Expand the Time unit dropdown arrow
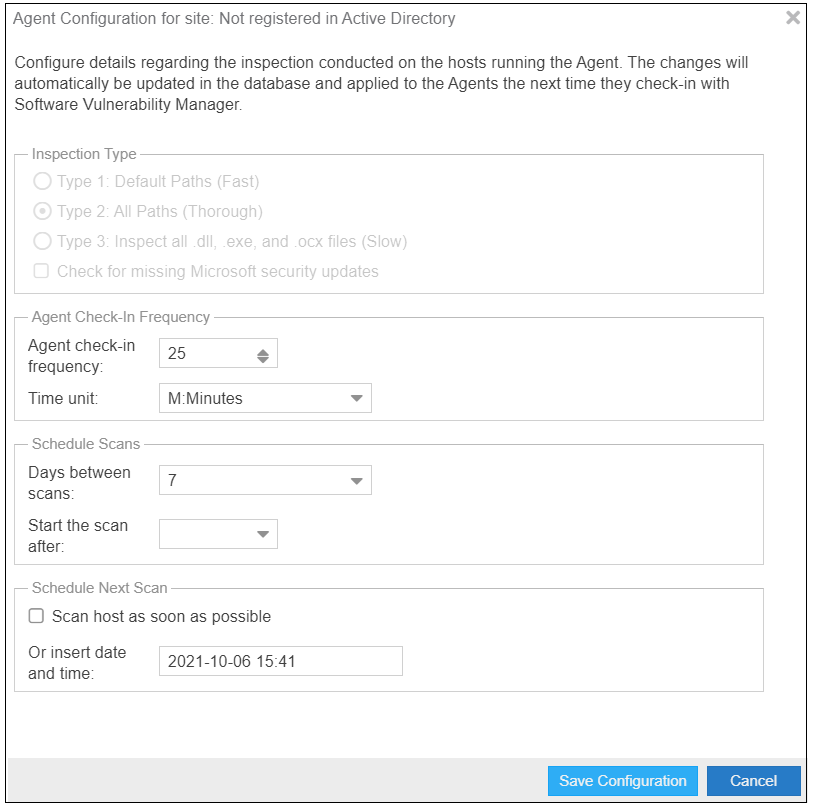The height and width of the screenshot is (807, 815). click(357, 399)
